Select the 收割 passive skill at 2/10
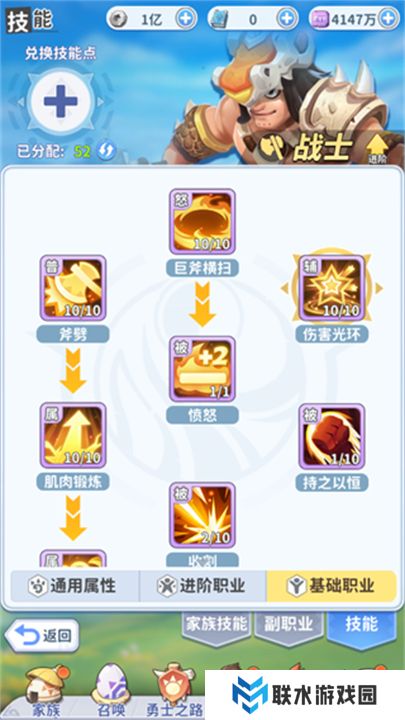Image resolution: width=405 pixels, height=720 pixels. pos(202,515)
